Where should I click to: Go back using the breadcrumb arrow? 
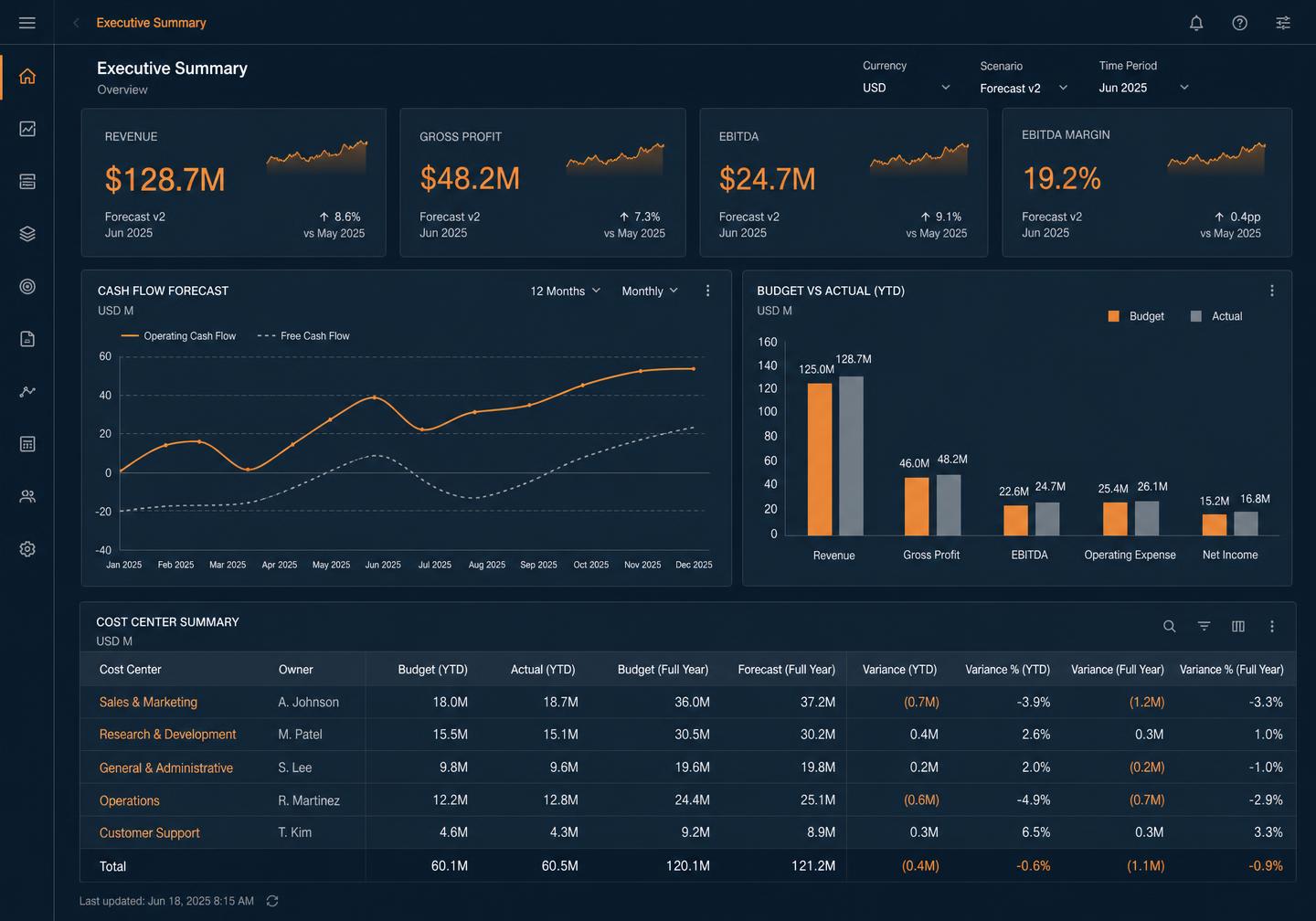tap(77, 23)
